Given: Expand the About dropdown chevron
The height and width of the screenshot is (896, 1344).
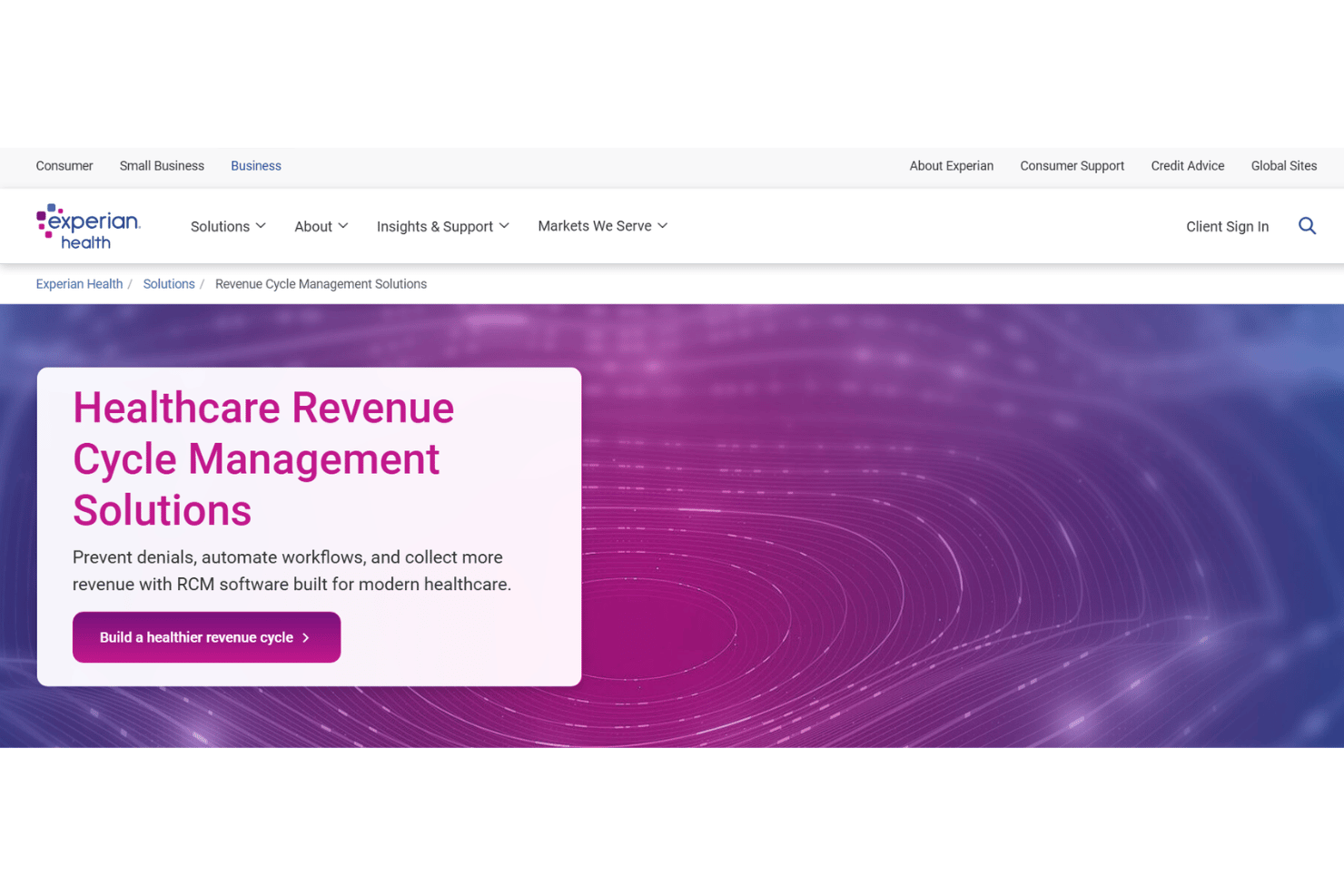Looking at the screenshot, I should click(x=343, y=226).
